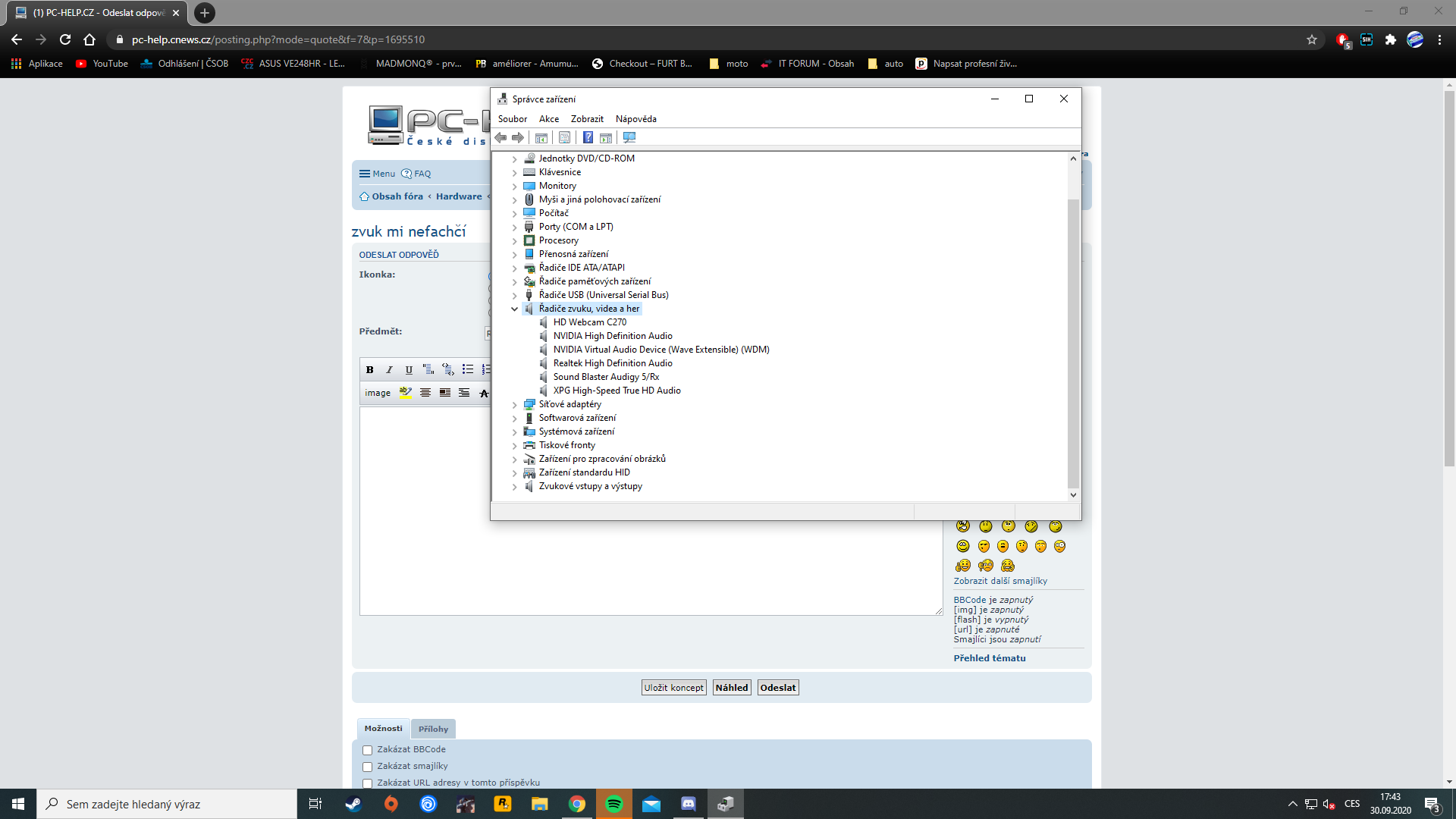The width and height of the screenshot is (1456, 819).
Task: Tick the Zakázat URL adresy checkbox
Action: [367, 783]
